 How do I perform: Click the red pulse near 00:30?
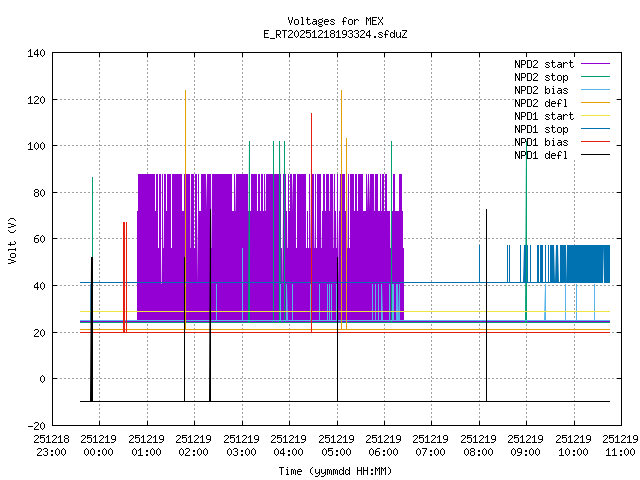tap(125, 275)
